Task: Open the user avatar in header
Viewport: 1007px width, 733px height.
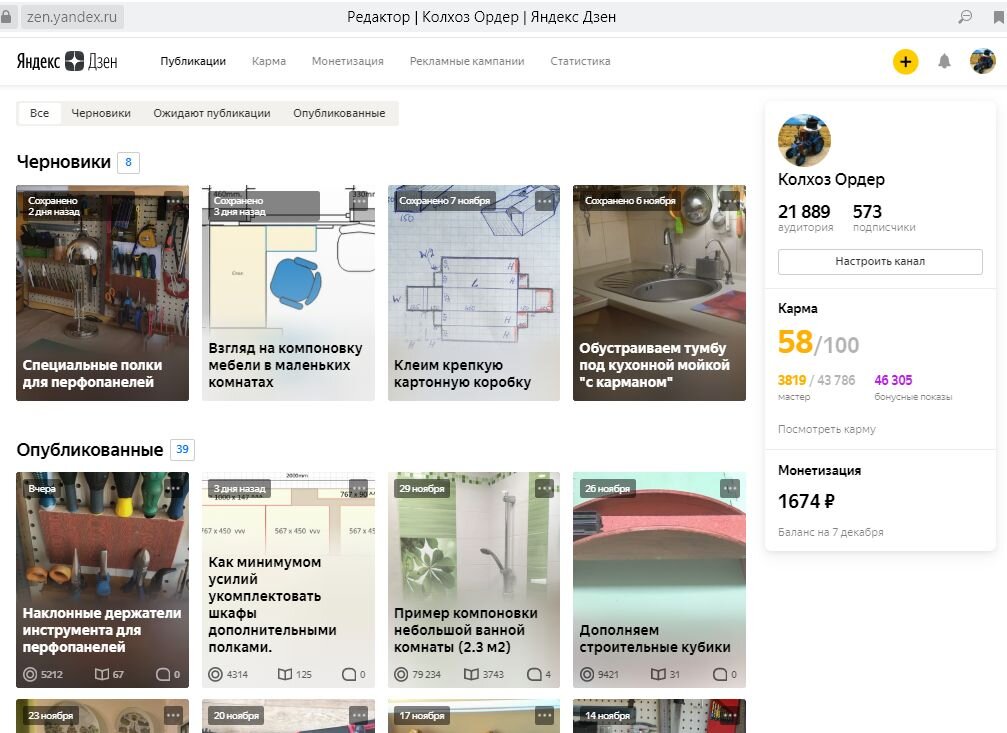Action: [982, 62]
